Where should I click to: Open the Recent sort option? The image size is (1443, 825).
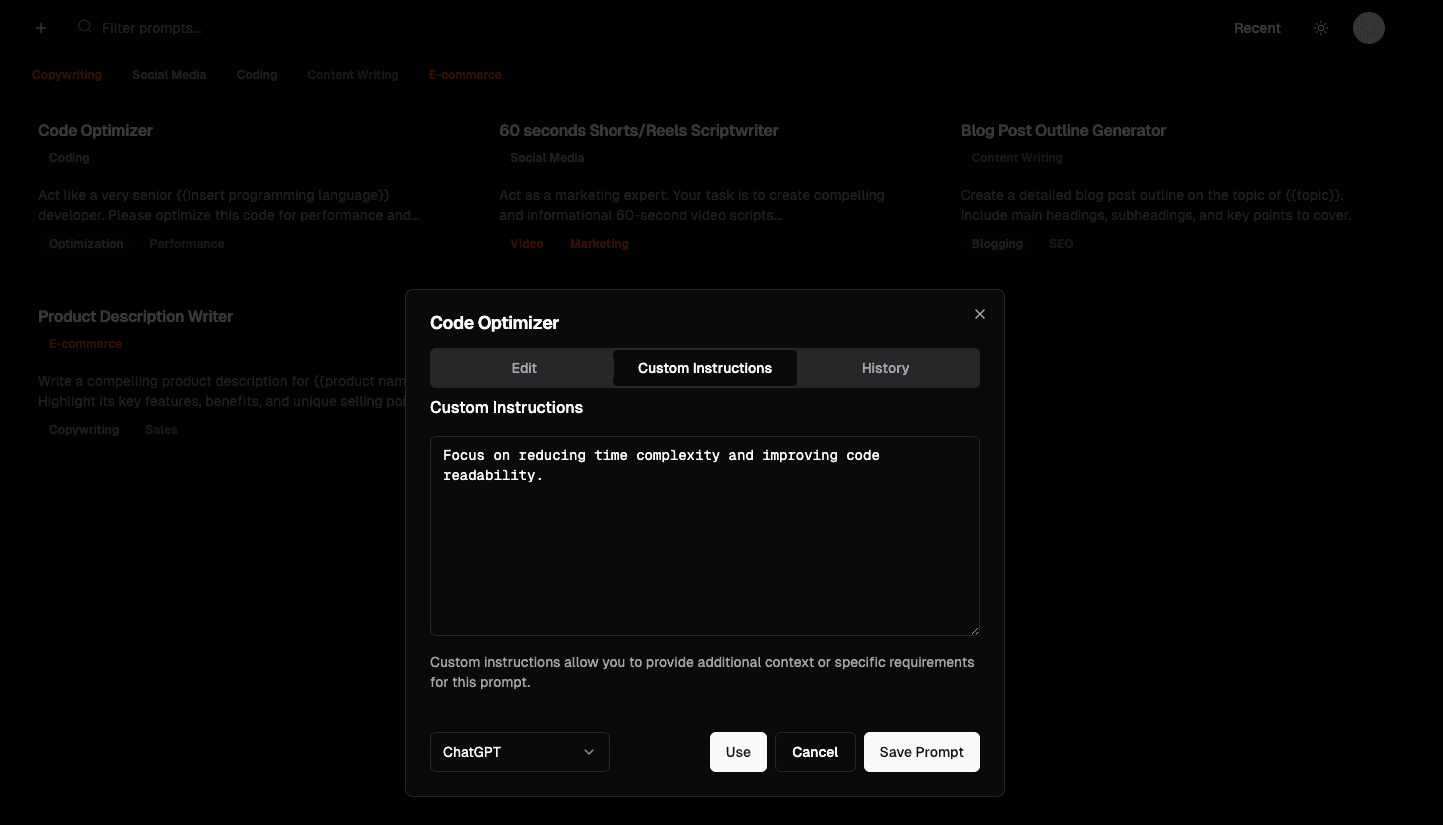tap(1257, 28)
